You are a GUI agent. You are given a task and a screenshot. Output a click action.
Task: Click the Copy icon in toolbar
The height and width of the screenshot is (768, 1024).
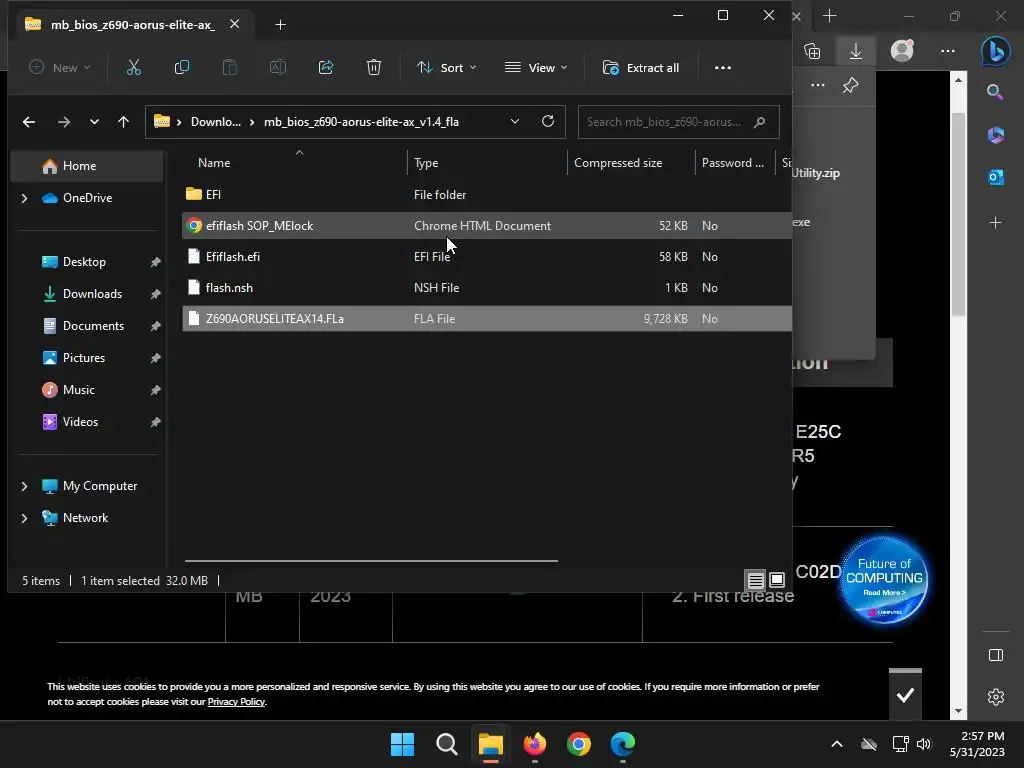[182, 67]
